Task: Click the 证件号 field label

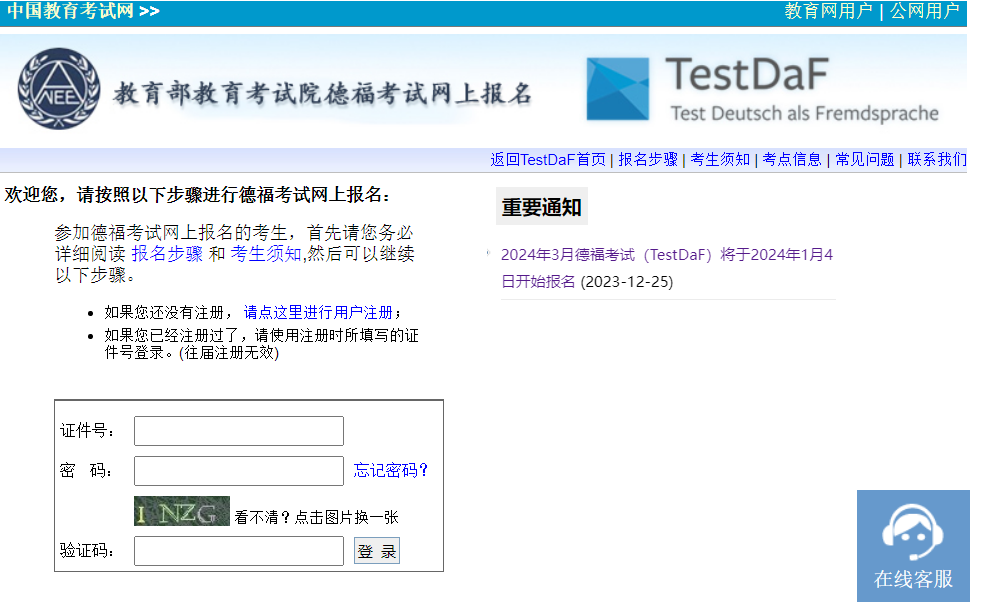Action: tap(88, 430)
